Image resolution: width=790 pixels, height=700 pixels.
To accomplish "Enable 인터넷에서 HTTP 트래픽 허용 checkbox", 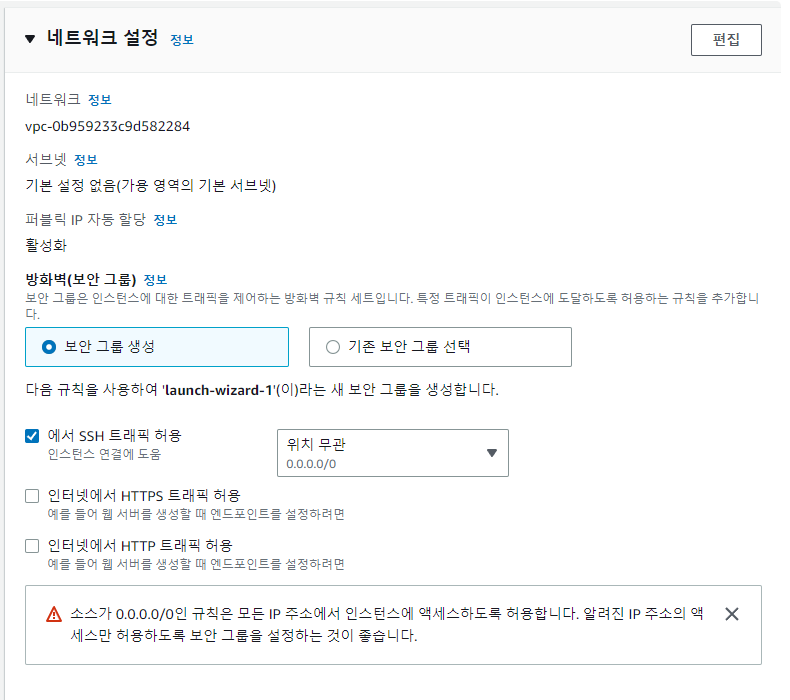I will coord(32,546).
